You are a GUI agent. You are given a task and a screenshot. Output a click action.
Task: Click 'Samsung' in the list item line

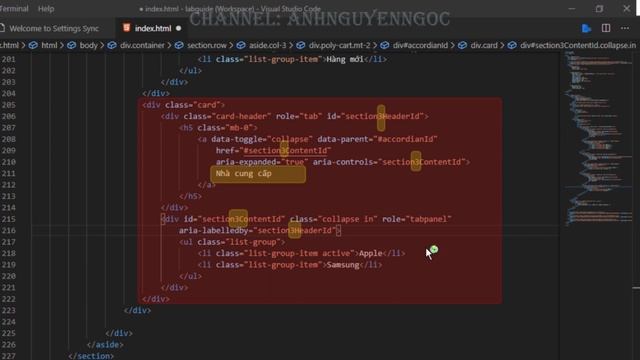coord(343,265)
